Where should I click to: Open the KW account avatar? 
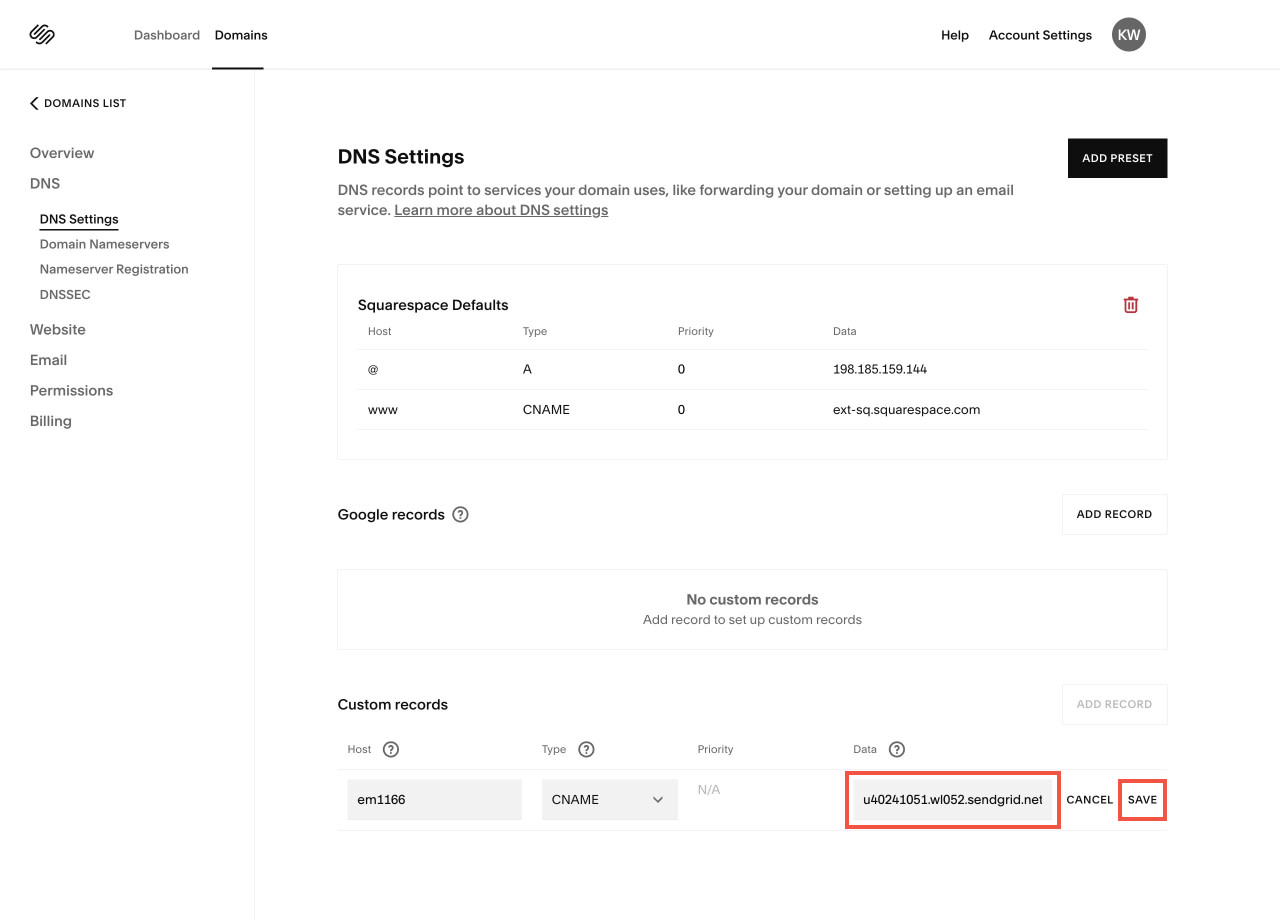1128,34
